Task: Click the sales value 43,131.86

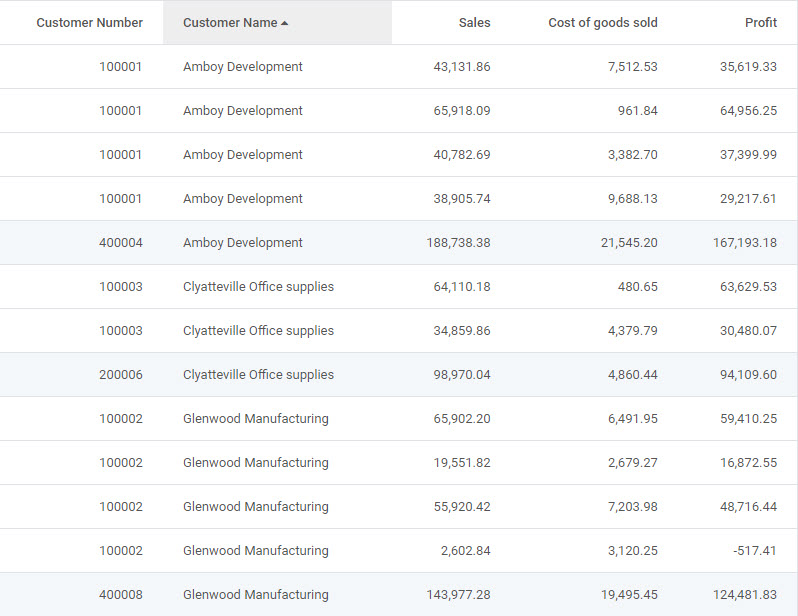Action: click(462, 67)
